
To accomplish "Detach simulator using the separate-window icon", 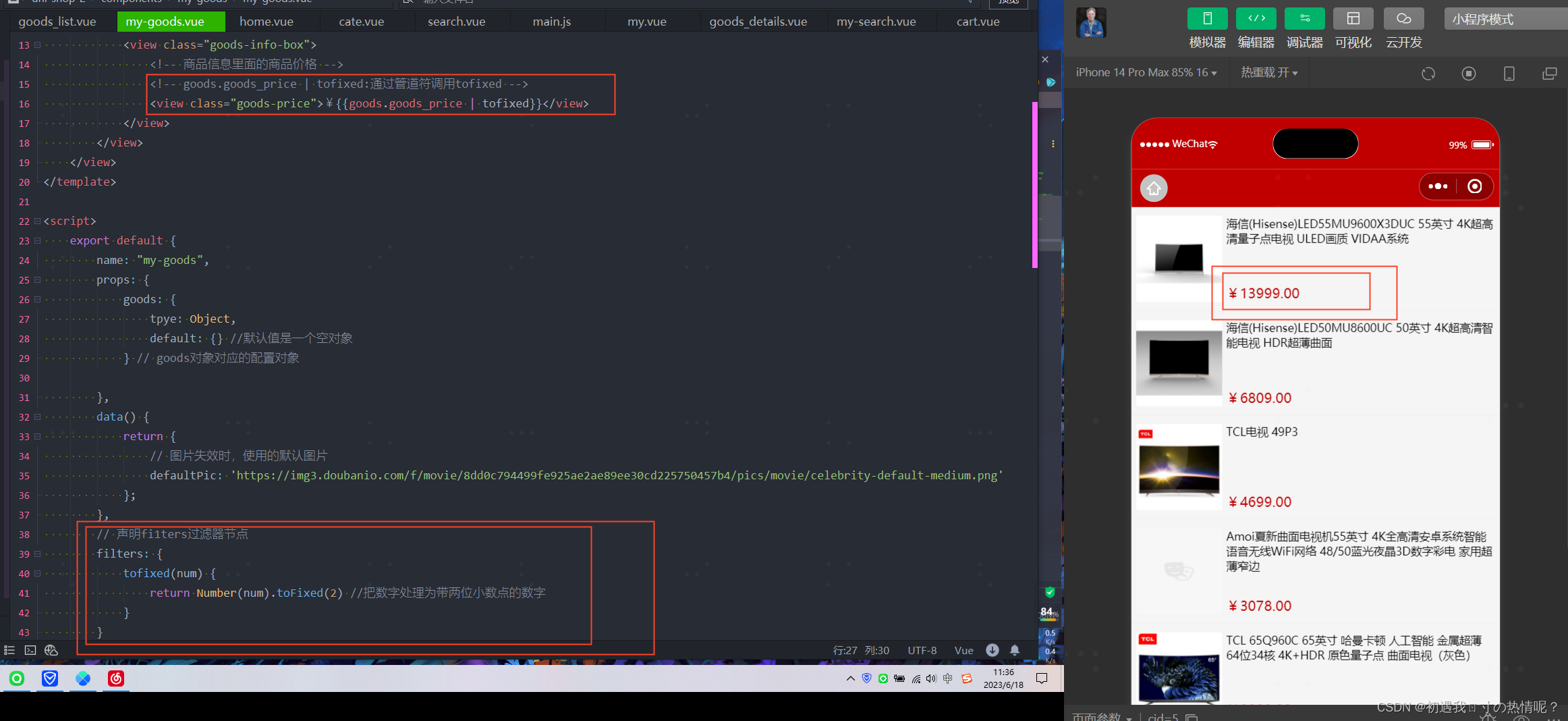I will pos(1550,74).
